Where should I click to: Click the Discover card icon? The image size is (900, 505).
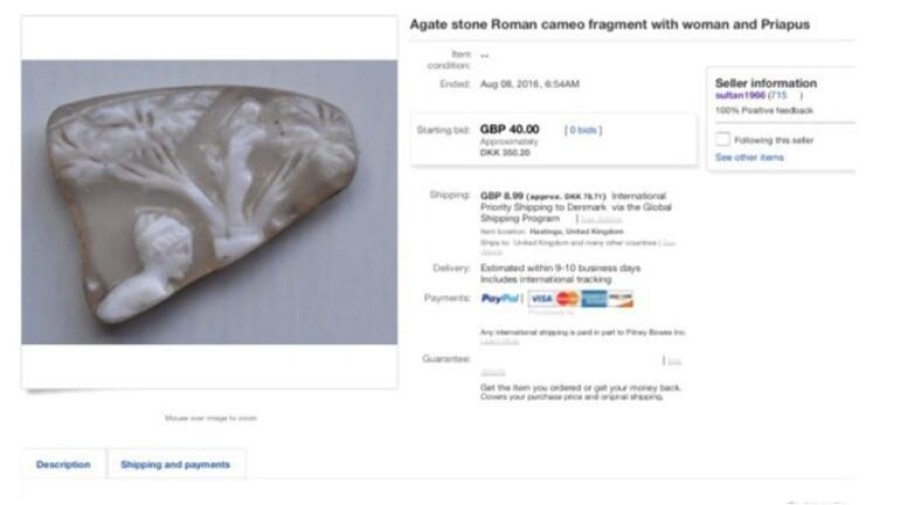(x=621, y=299)
